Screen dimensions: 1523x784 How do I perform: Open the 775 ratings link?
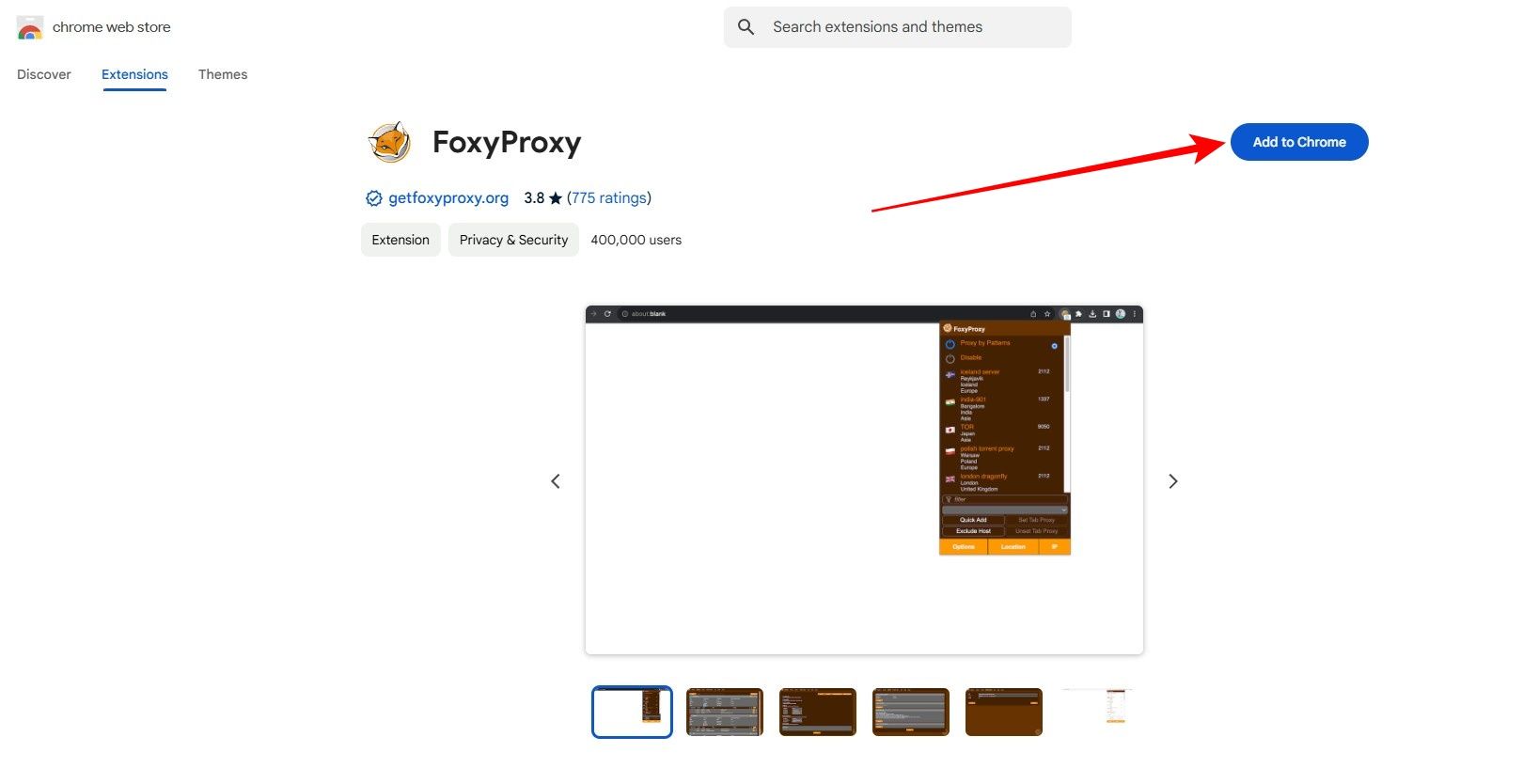[609, 198]
